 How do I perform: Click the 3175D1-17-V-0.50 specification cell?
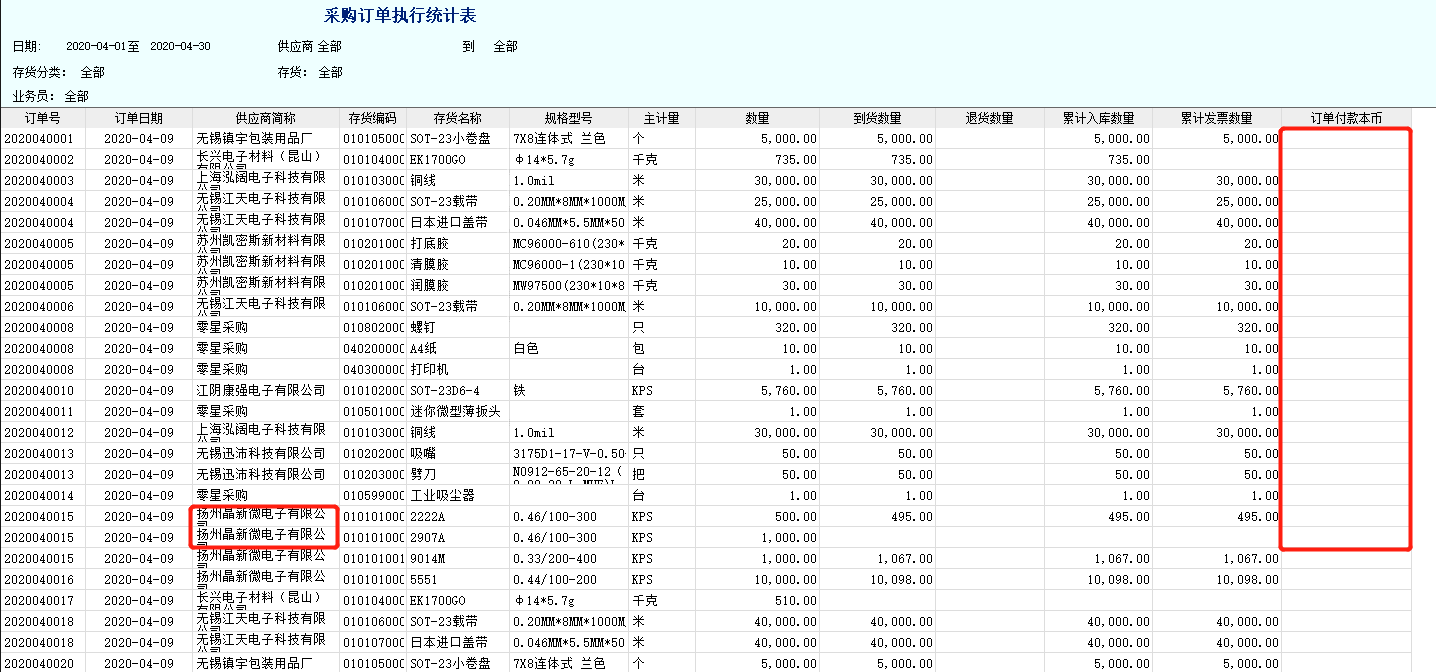(x=570, y=454)
